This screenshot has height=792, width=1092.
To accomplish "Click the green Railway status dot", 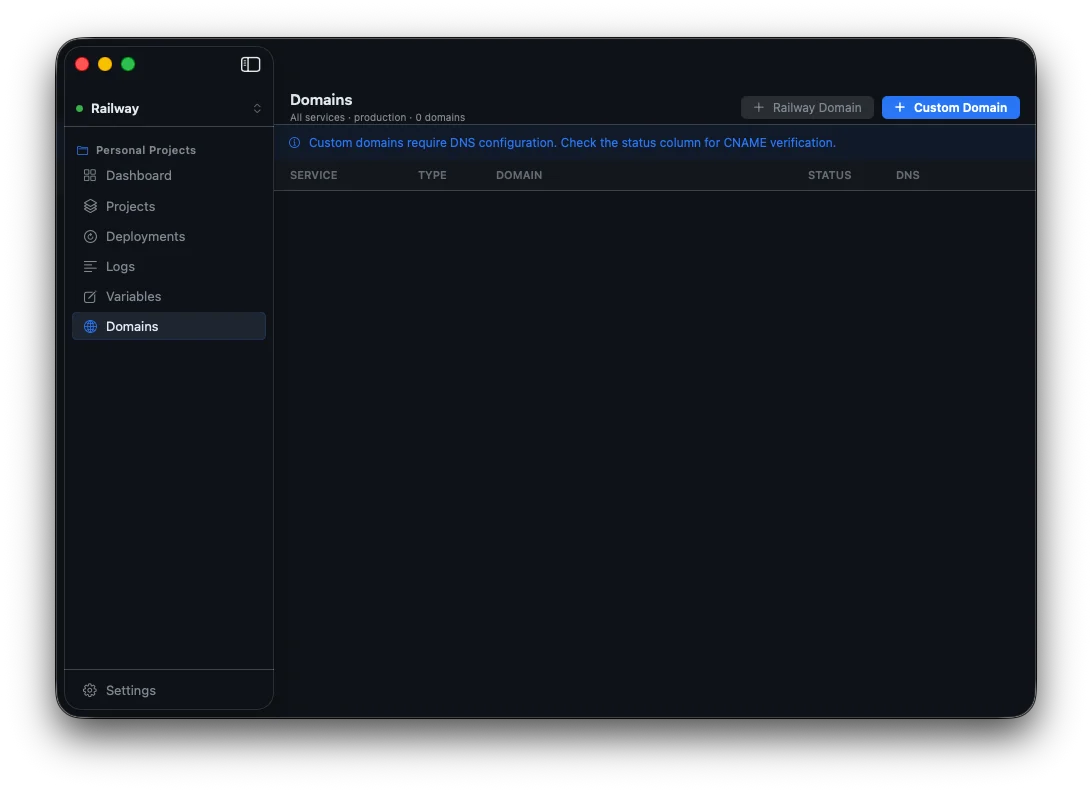I will click(x=78, y=108).
